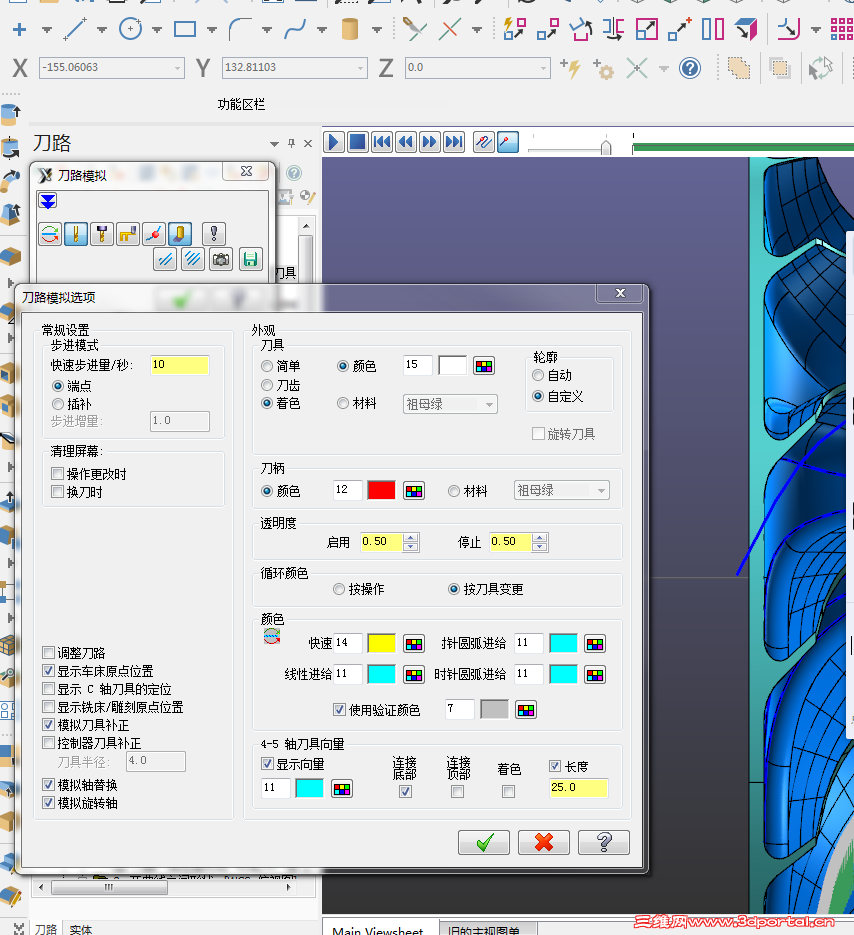This screenshot has height=935, width=854.
Task: Click the trim scissors tool
Action: pos(414,29)
